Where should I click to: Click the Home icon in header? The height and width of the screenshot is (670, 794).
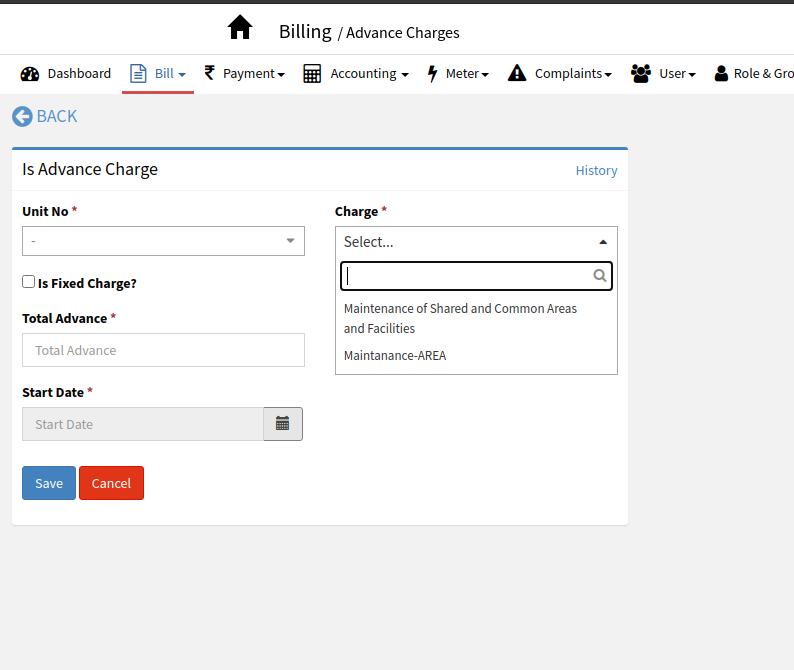(240, 28)
